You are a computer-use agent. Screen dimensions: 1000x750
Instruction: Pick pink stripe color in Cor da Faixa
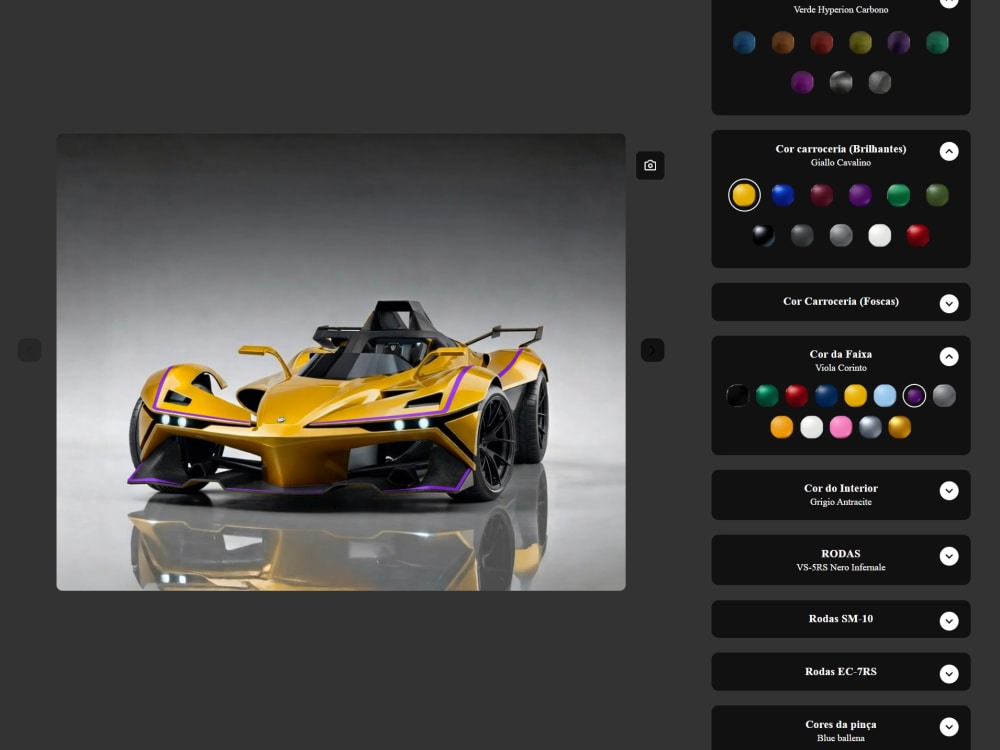(x=841, y=427)
